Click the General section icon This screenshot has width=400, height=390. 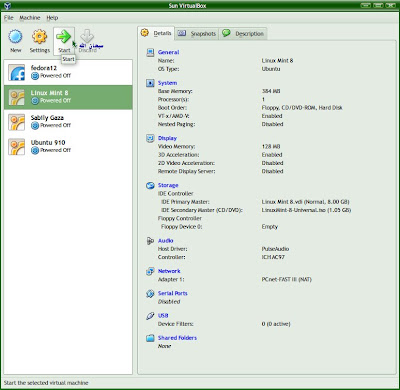[150, 52]
